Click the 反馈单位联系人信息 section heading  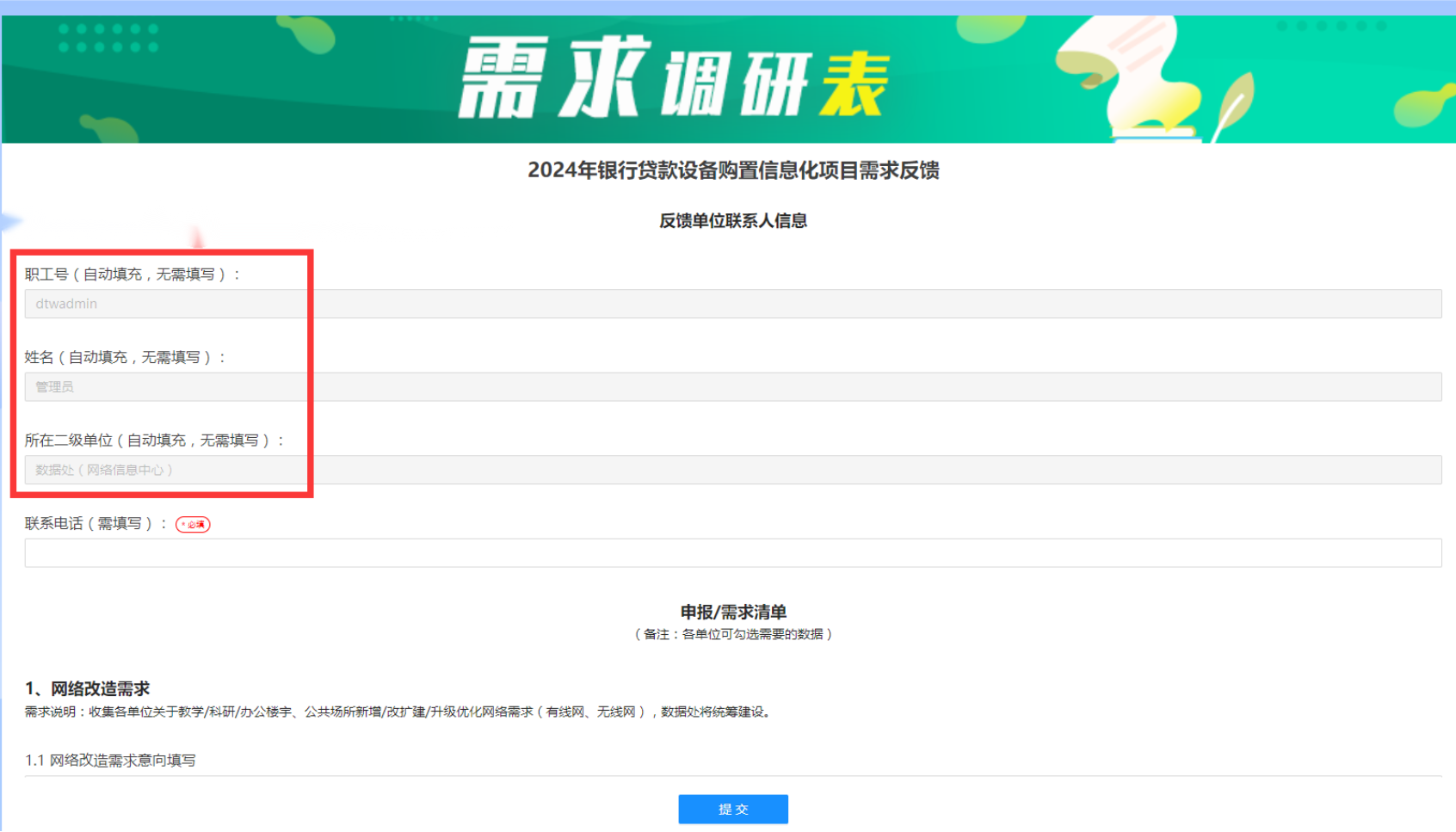tap(732, 221)
